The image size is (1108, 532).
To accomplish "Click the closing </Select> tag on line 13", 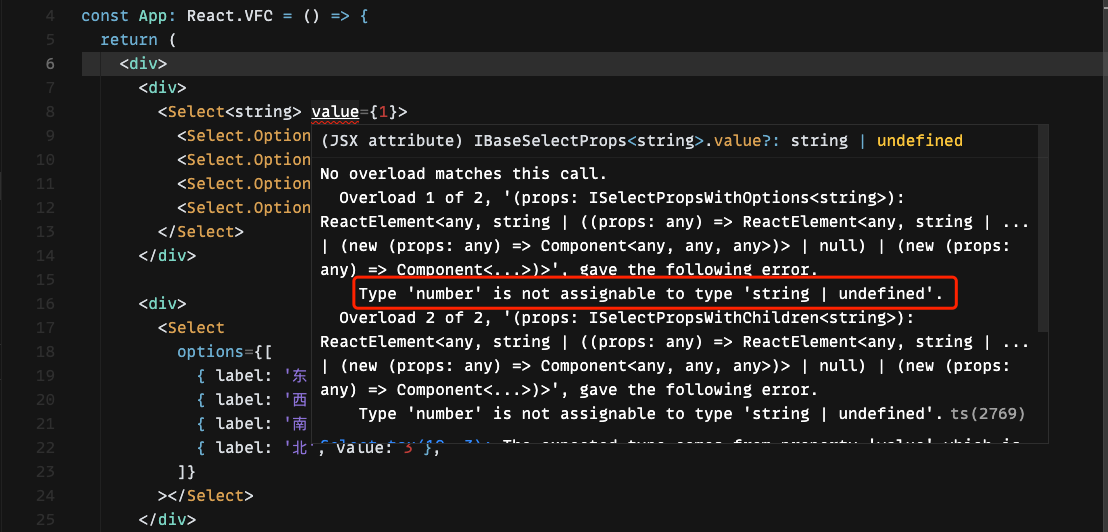I will [201, 232].
